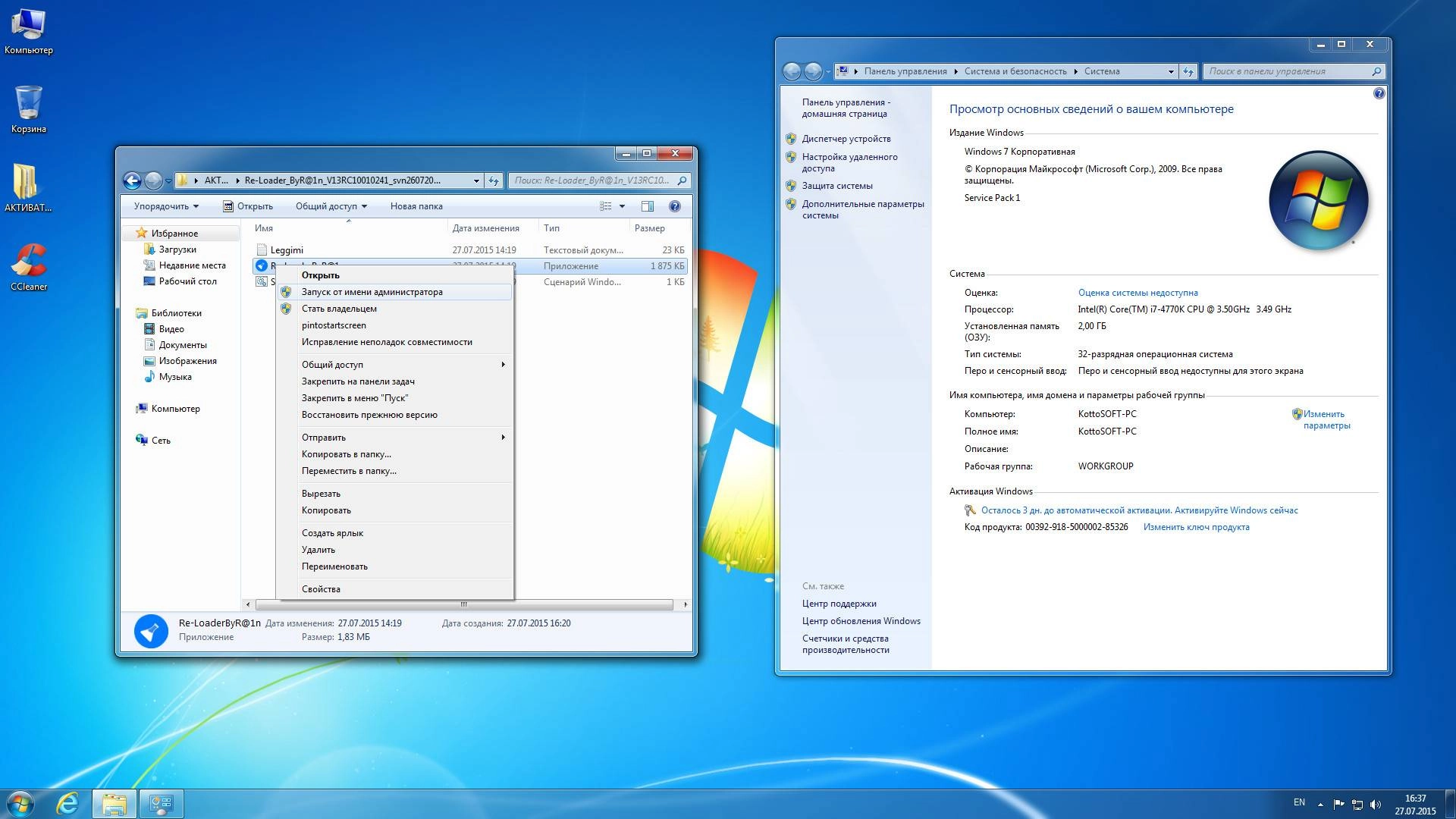Click the control panel search field

click(1294, 71)
